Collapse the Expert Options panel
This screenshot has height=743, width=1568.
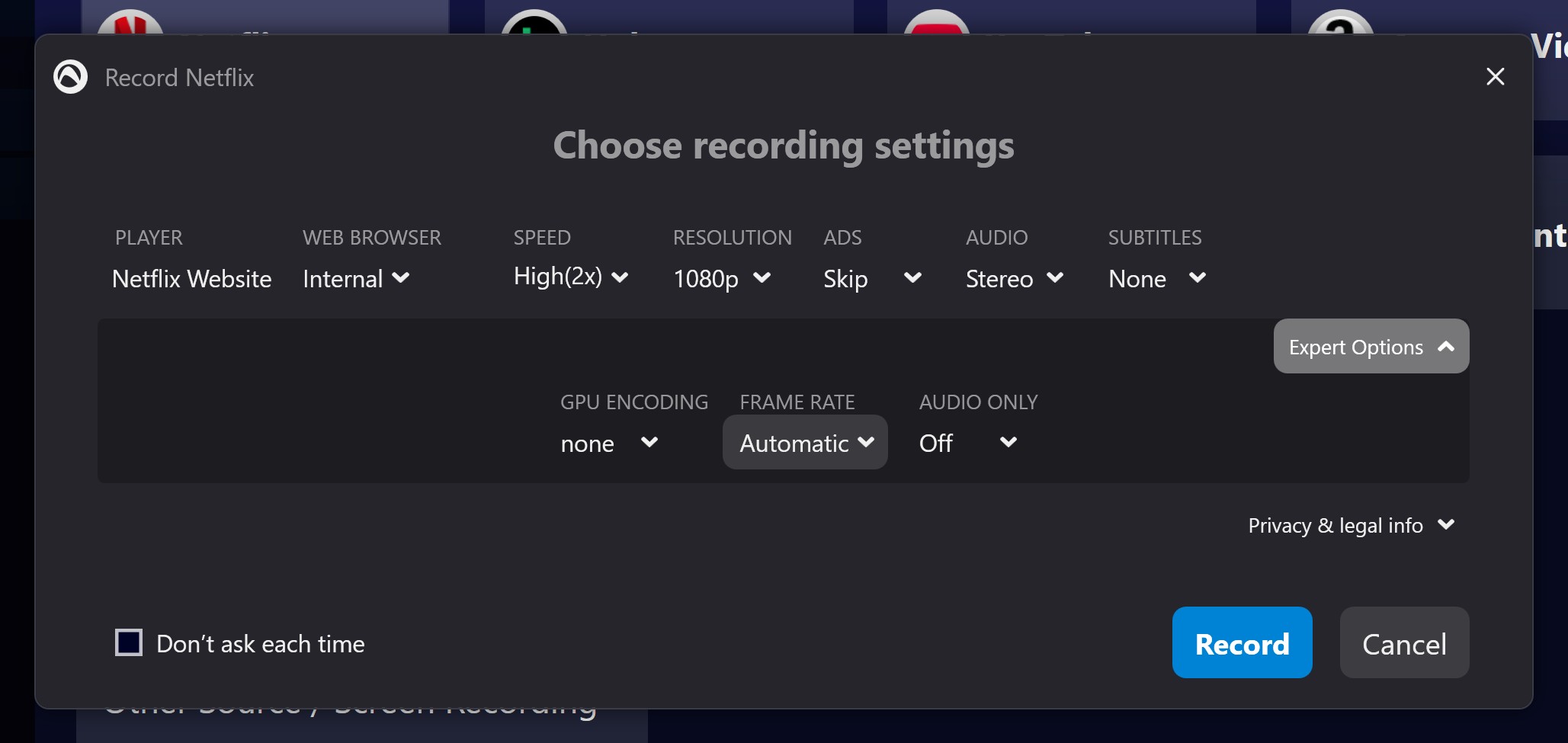pyautogui.click(x=1371, y=347)
